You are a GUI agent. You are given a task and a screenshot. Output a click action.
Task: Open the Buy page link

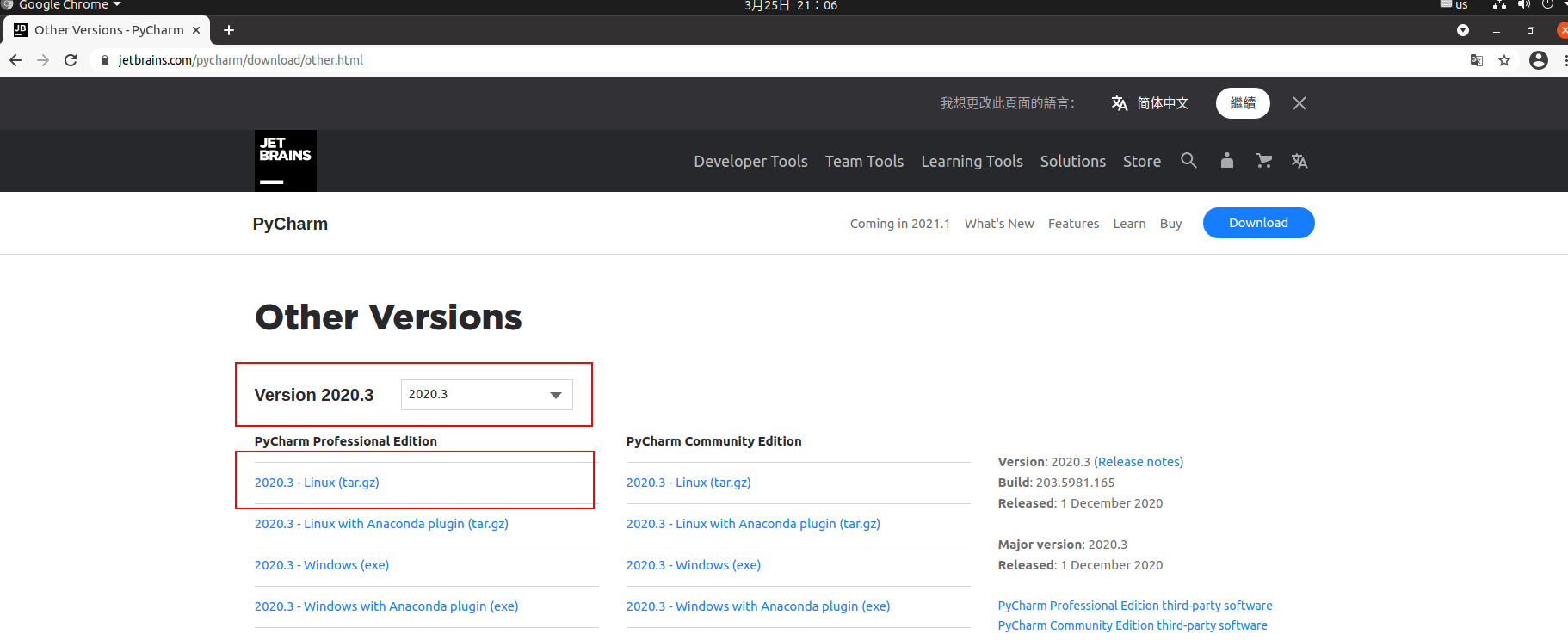click(x=1170, y=224)
